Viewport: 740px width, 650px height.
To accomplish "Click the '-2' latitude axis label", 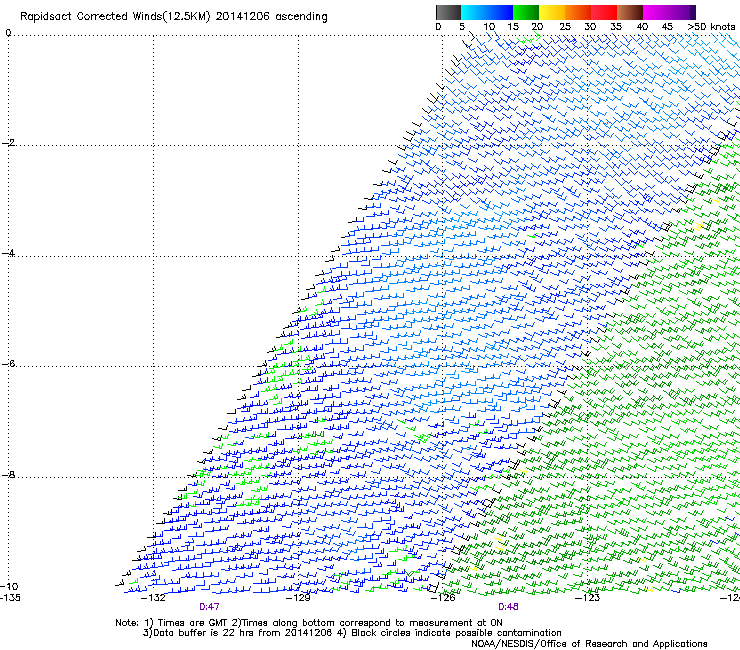I will (8, 143).
